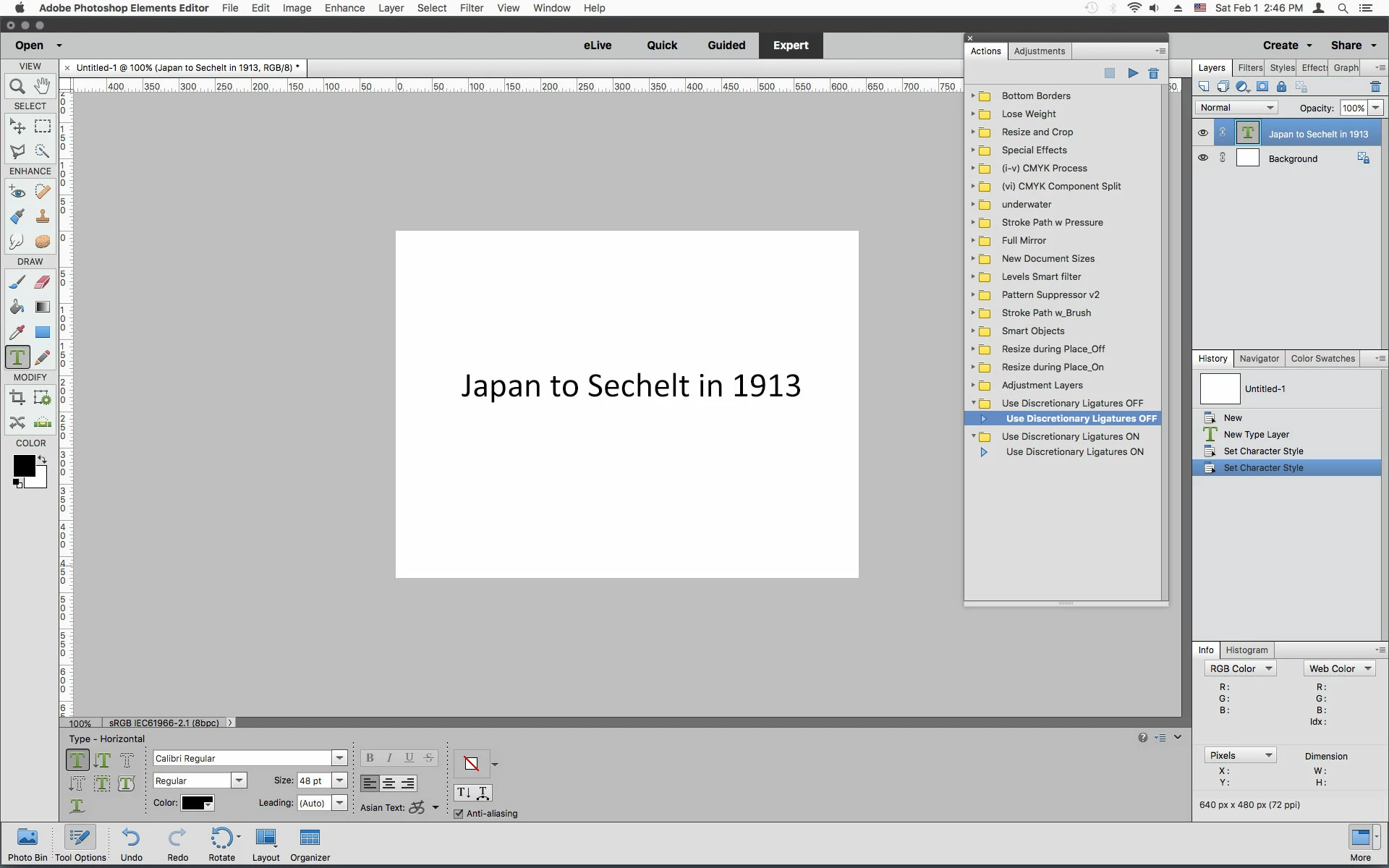Viewport: 1389px width, 868px height.
Task: Select the Eraser tool
Action: pos(42,282)
